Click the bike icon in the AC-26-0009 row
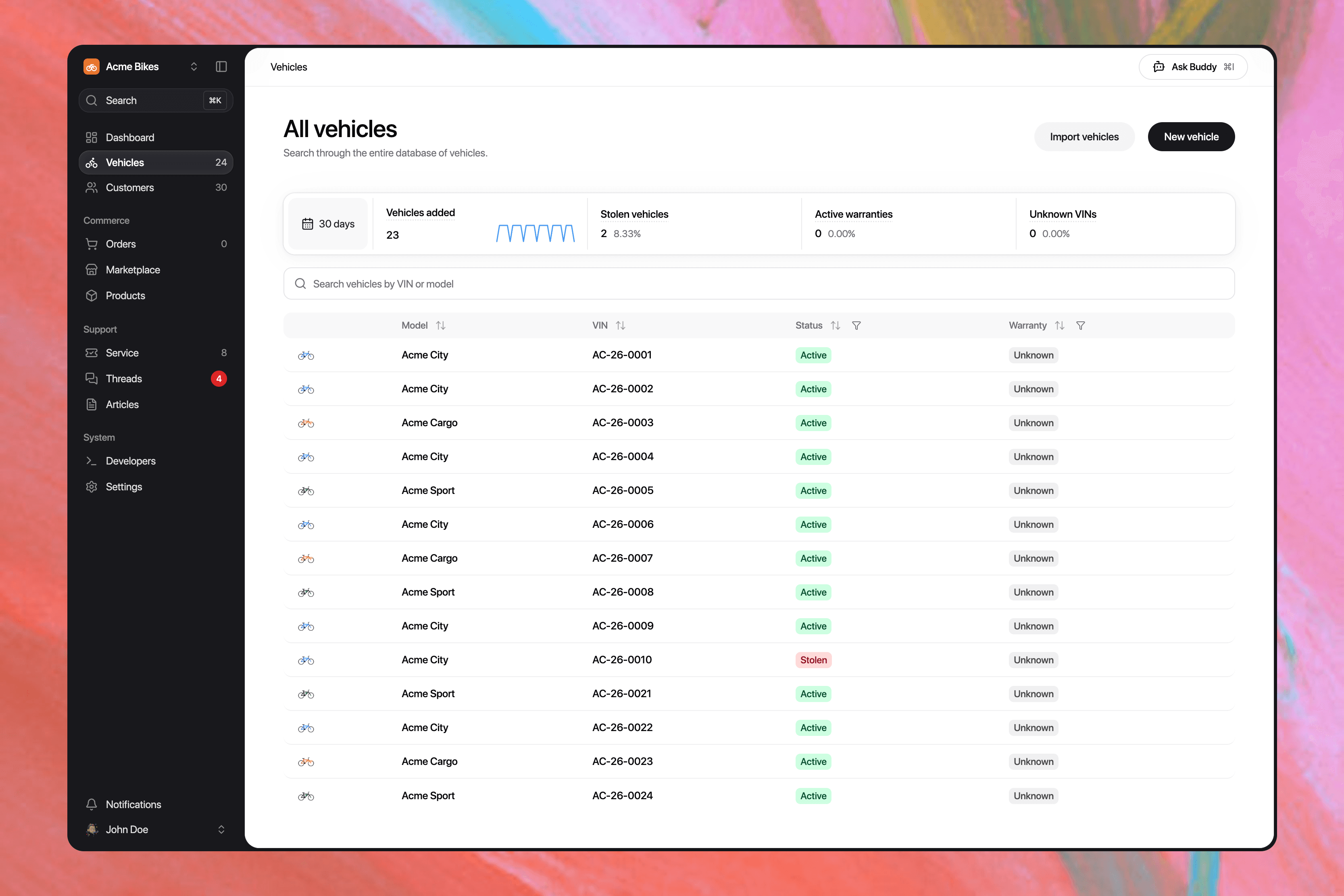 306,626
